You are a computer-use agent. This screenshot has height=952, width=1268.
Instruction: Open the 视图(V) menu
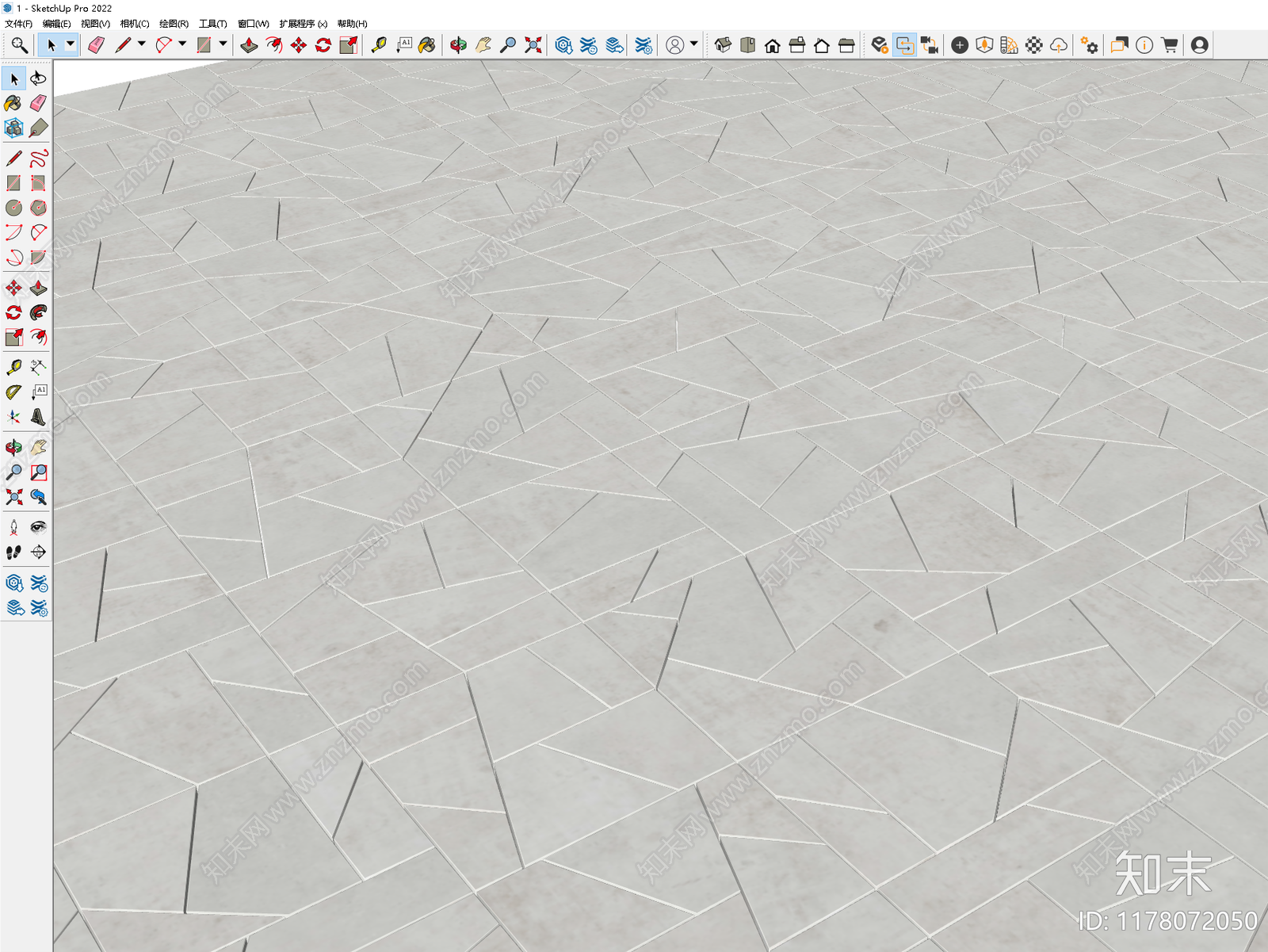click(x=95, y=24)
